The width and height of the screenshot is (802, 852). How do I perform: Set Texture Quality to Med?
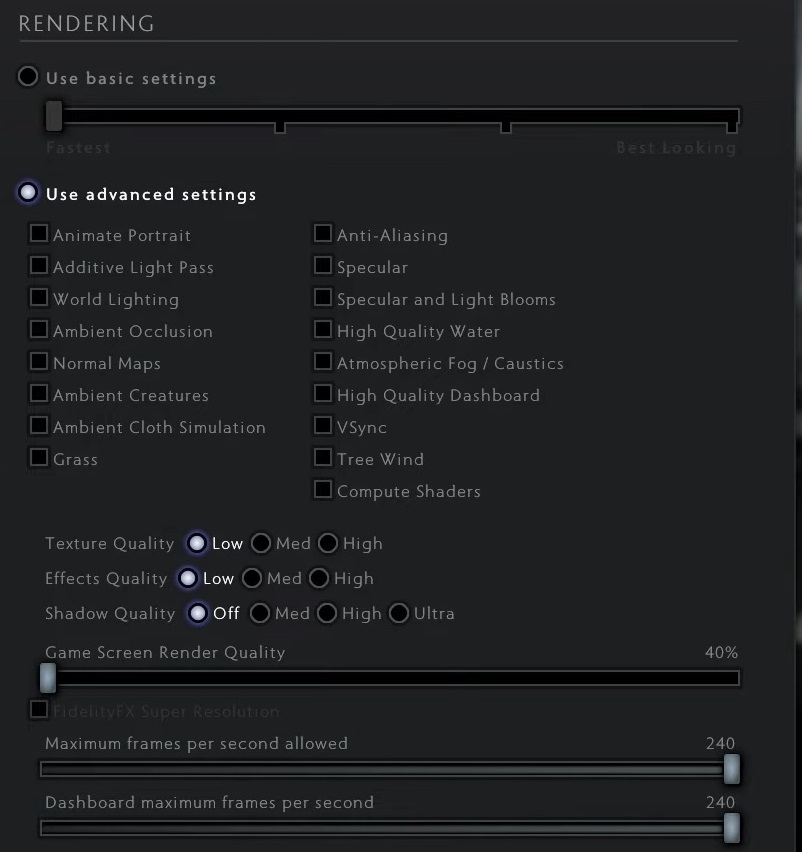click(261, 543)
